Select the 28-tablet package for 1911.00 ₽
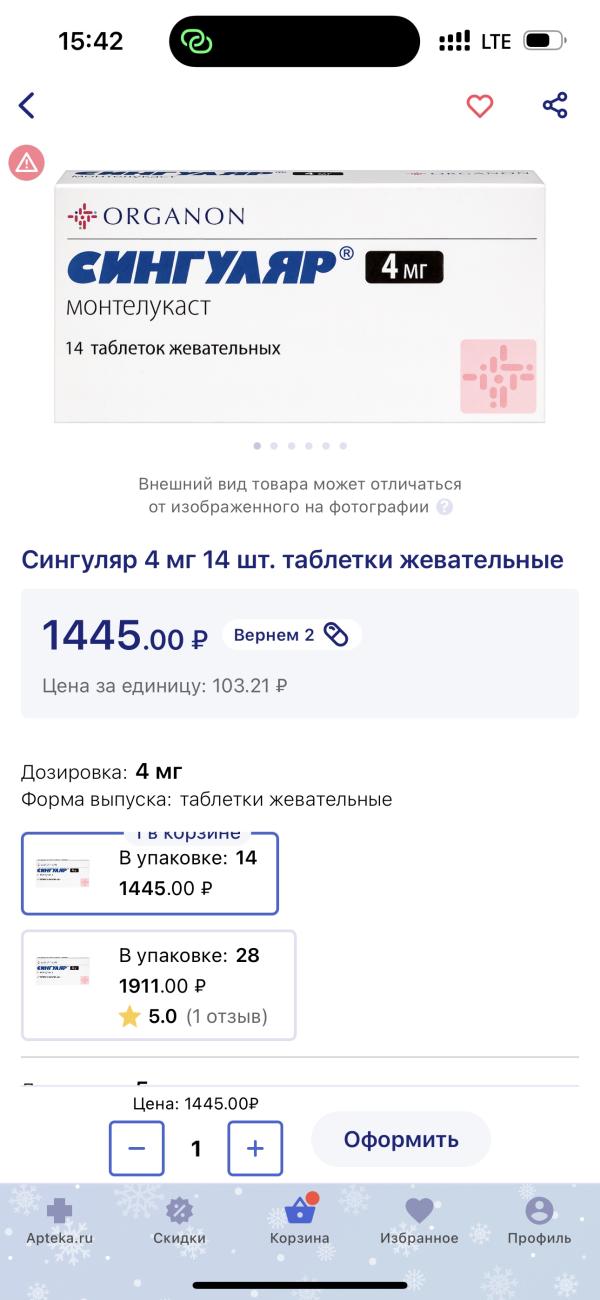The height and width of the screenshot is (1300, 600). coord(159,985)
